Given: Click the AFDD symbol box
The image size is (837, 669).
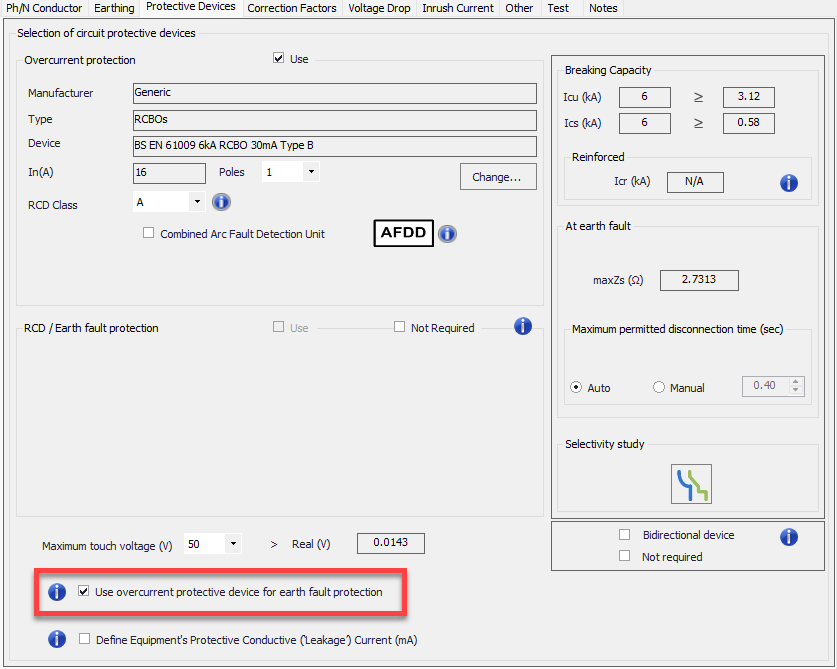Looking at the screenshot, I should coord(403,233).
